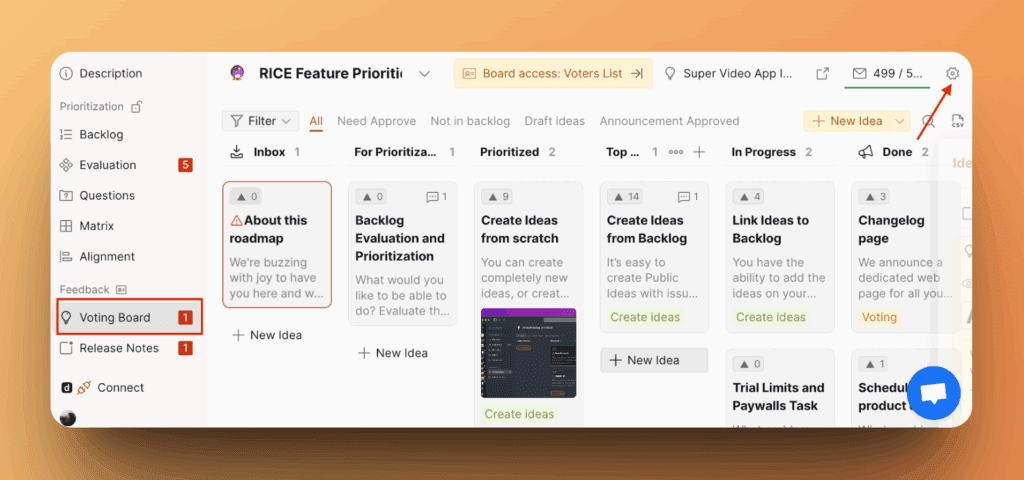
Task: Click the search magnifier icon
Action: pos(929,121)
